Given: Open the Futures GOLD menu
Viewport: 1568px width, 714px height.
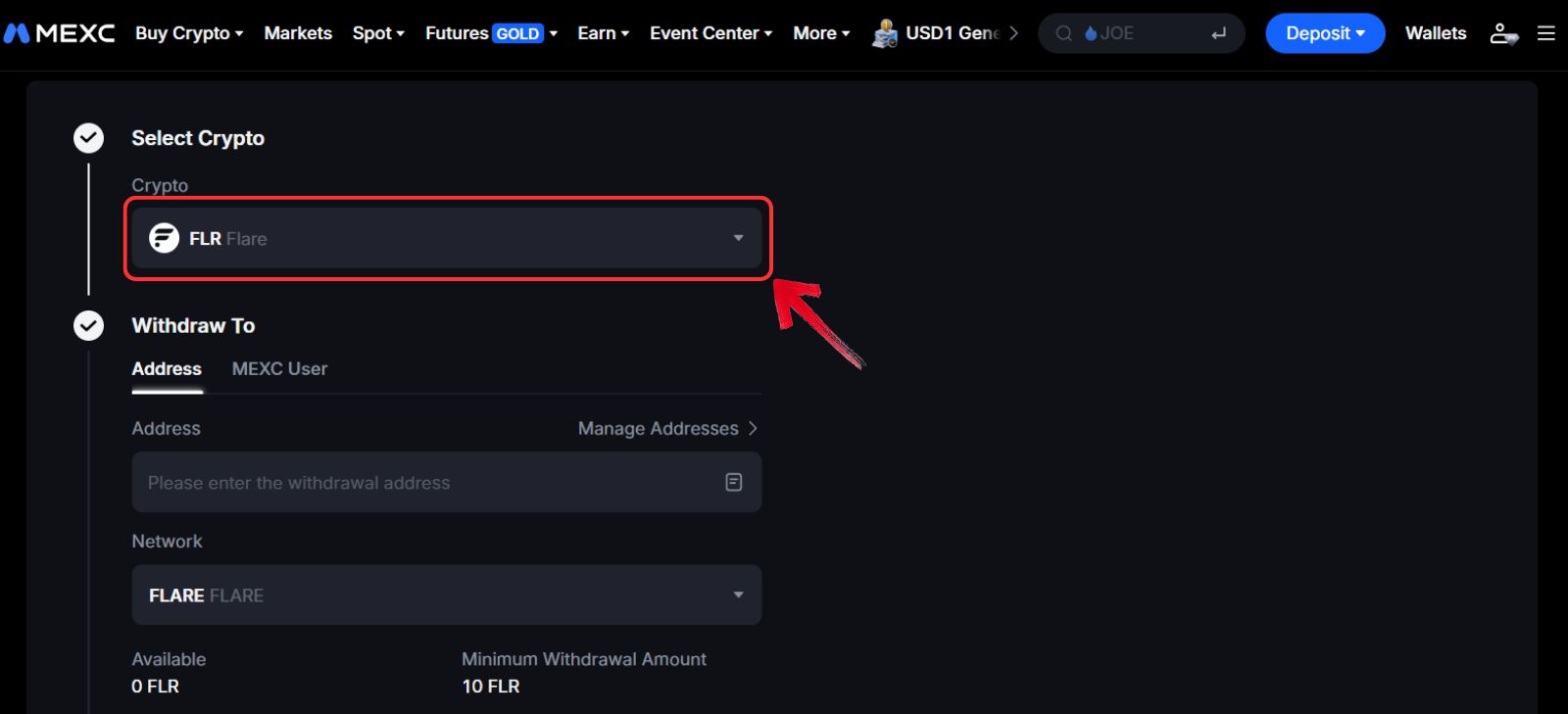Looking at the screenshot, I should click(x=490, y=33).
